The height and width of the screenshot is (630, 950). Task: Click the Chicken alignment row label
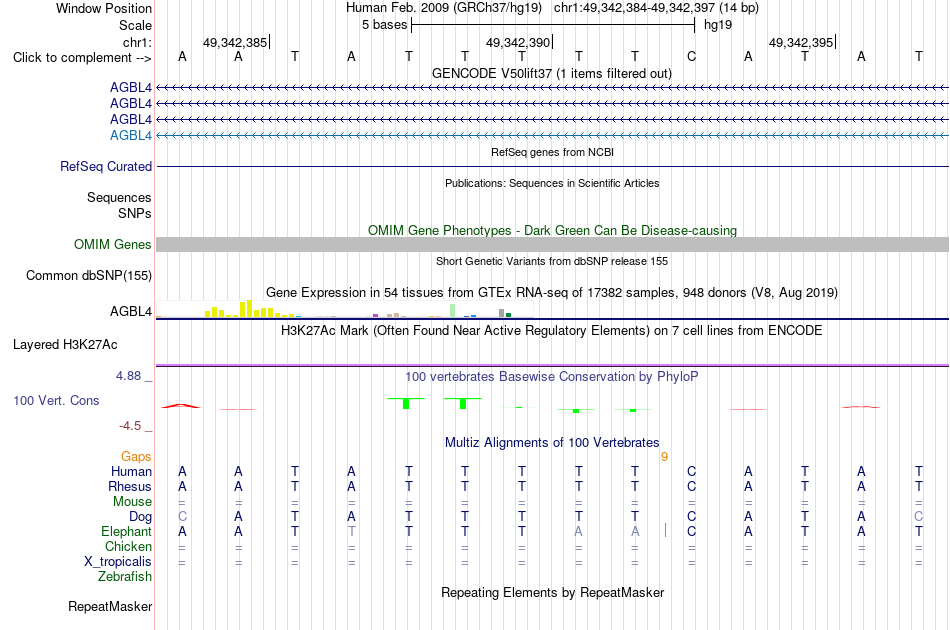(x=128, y=546)
